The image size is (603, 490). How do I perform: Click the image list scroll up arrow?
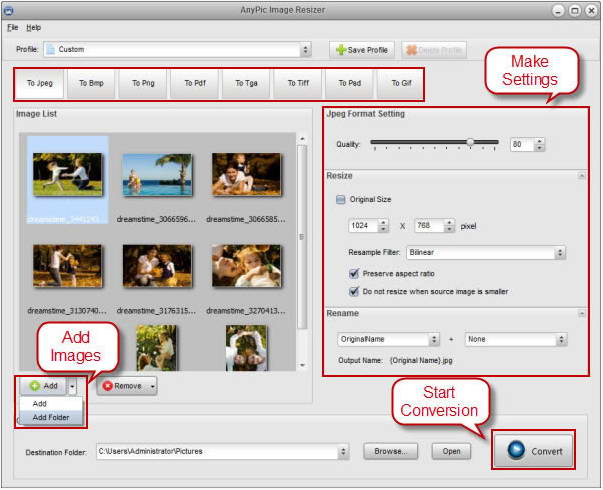click(302, 138)
